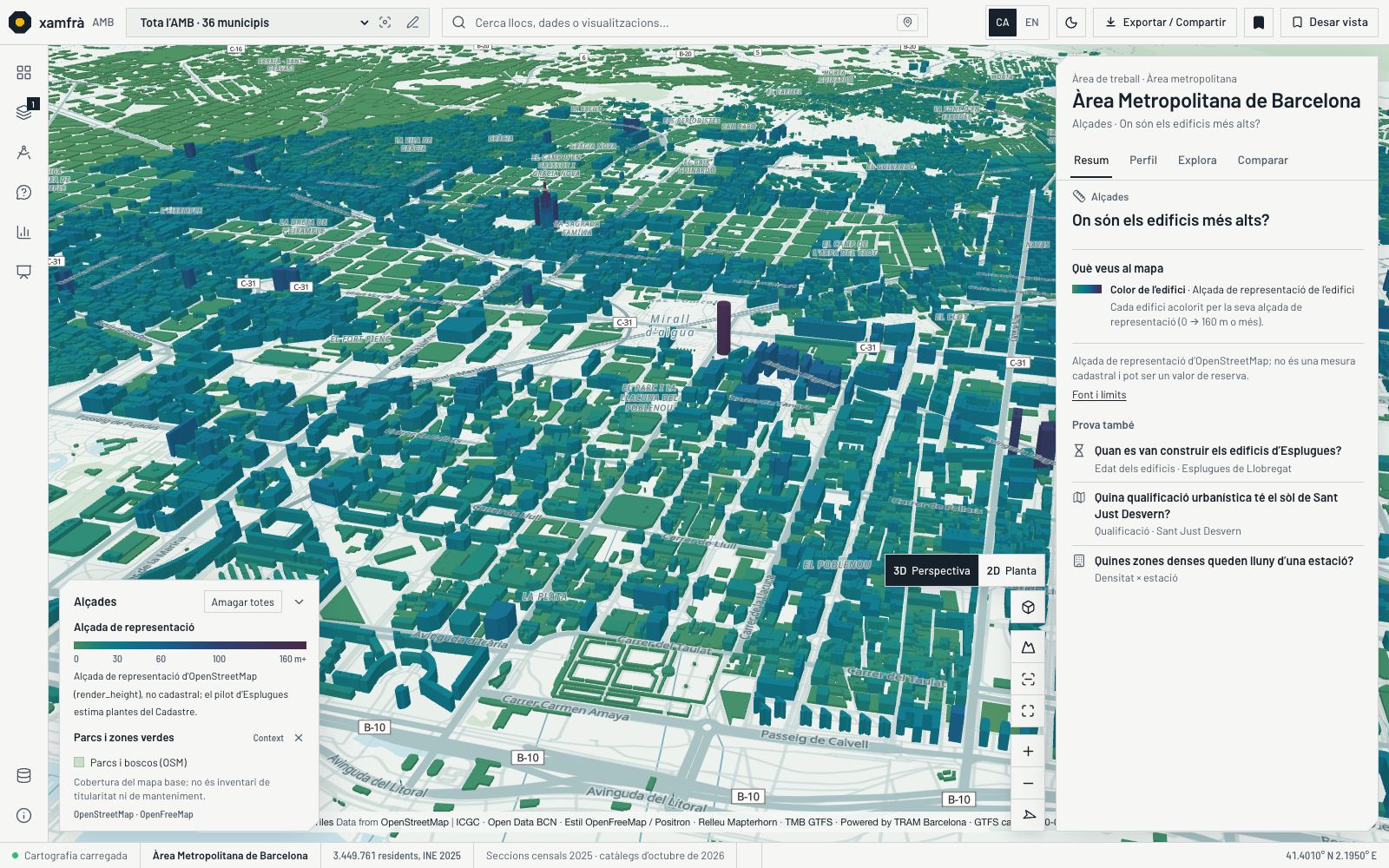This screenshot has width=1389, height=868.
Task: Open the layers panel icon in sidebar
Action: click(x=23, y=111)
